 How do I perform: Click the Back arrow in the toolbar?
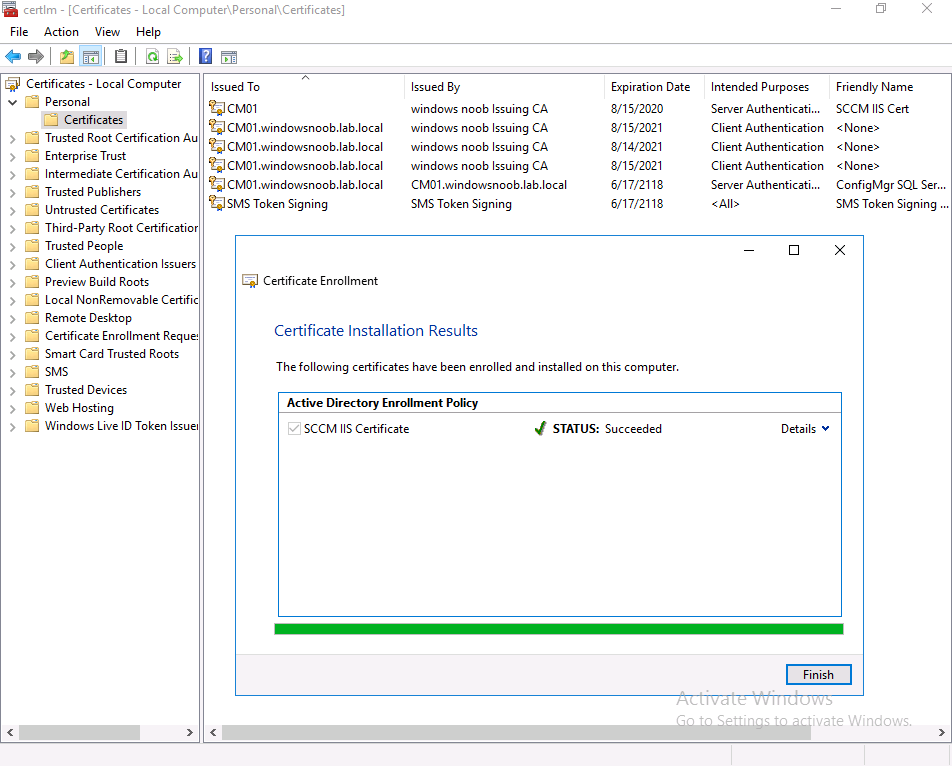(x=13, y=57)
